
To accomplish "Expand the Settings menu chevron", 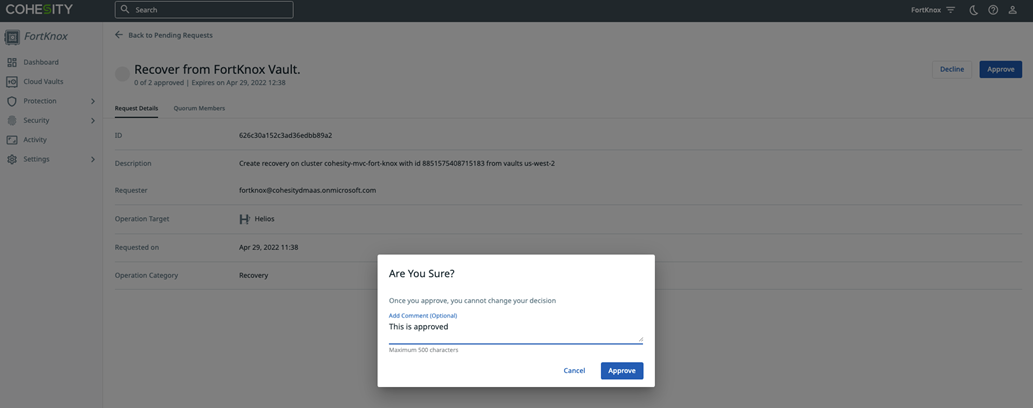I will [93, 160].
